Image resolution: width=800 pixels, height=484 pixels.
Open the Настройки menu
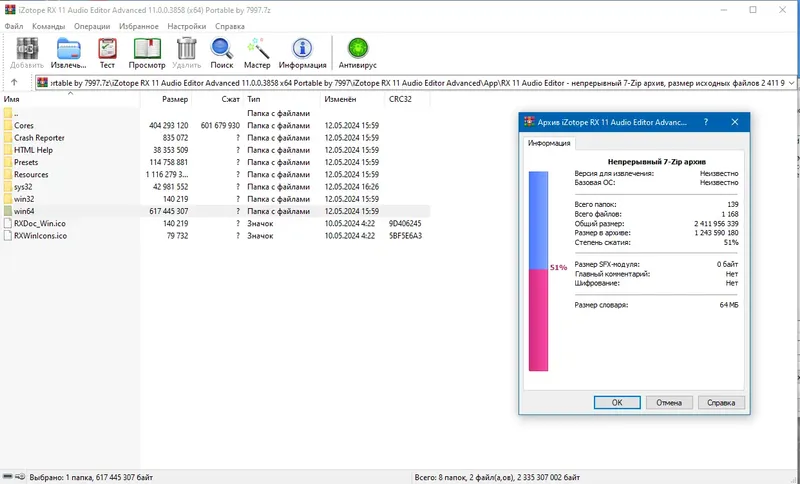(187, 26)
